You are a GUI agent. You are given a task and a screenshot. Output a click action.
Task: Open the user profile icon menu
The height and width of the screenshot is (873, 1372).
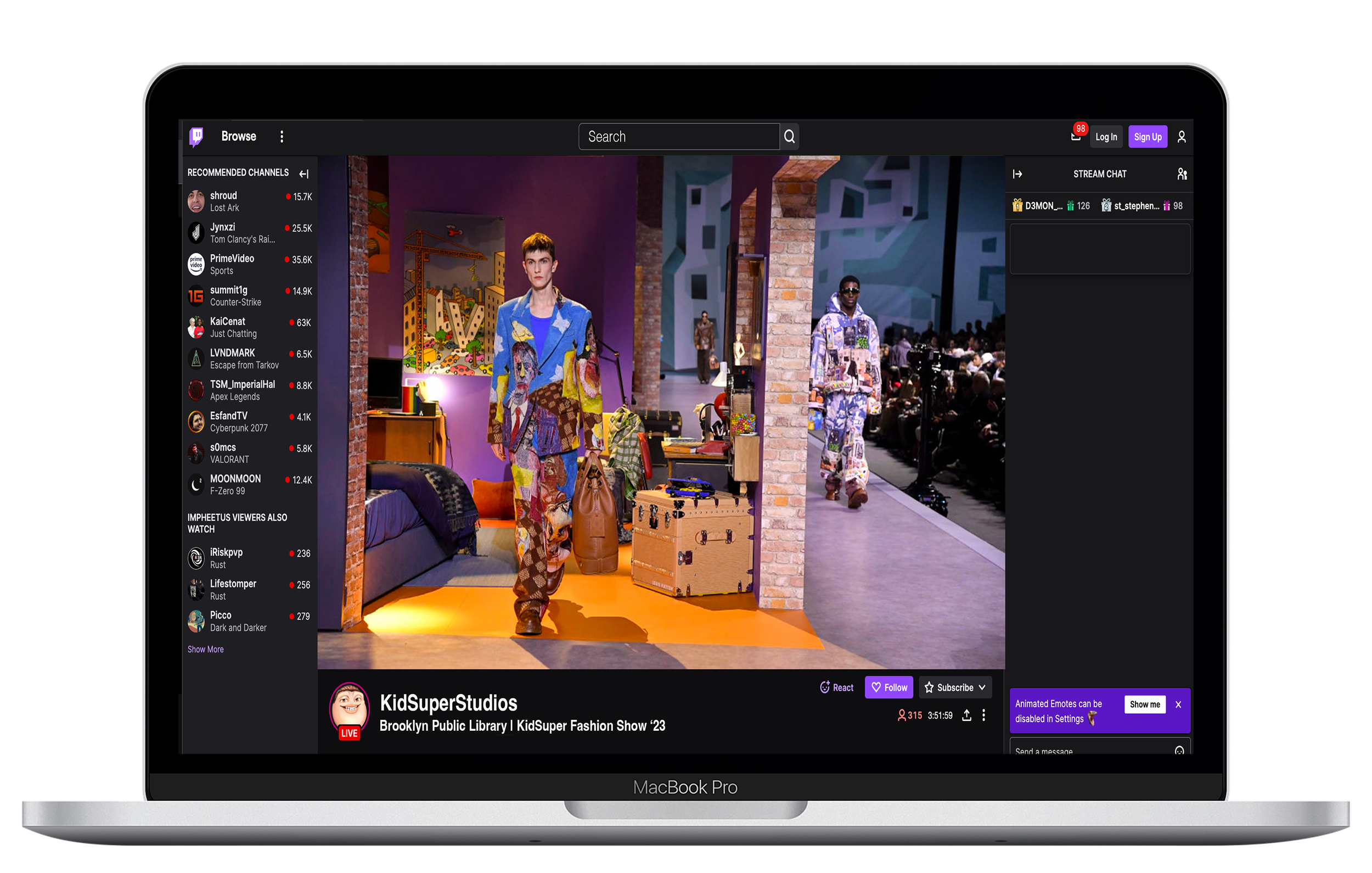pos(1181,137)
